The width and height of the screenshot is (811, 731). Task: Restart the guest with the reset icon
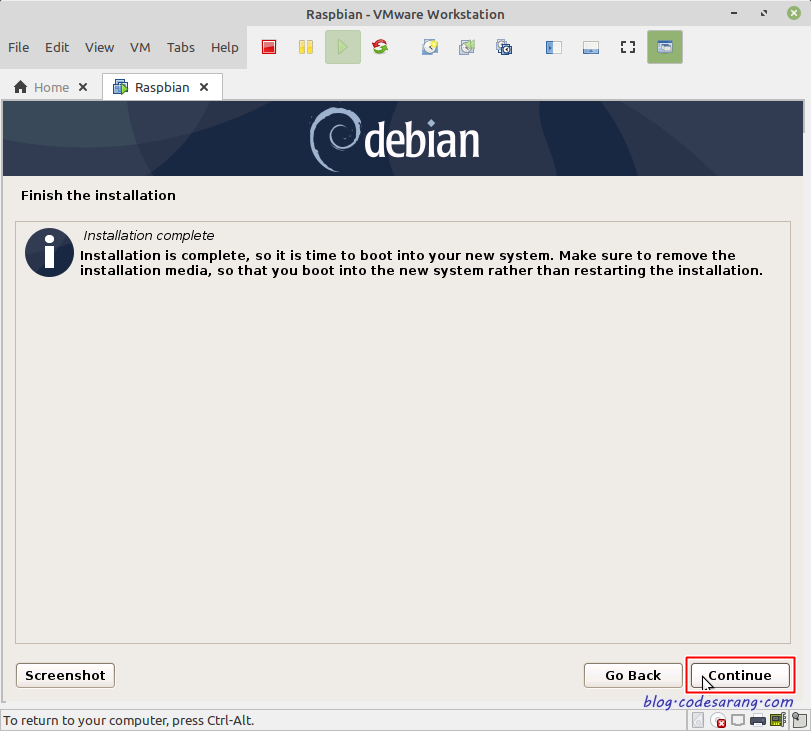(x=380, y=47)
